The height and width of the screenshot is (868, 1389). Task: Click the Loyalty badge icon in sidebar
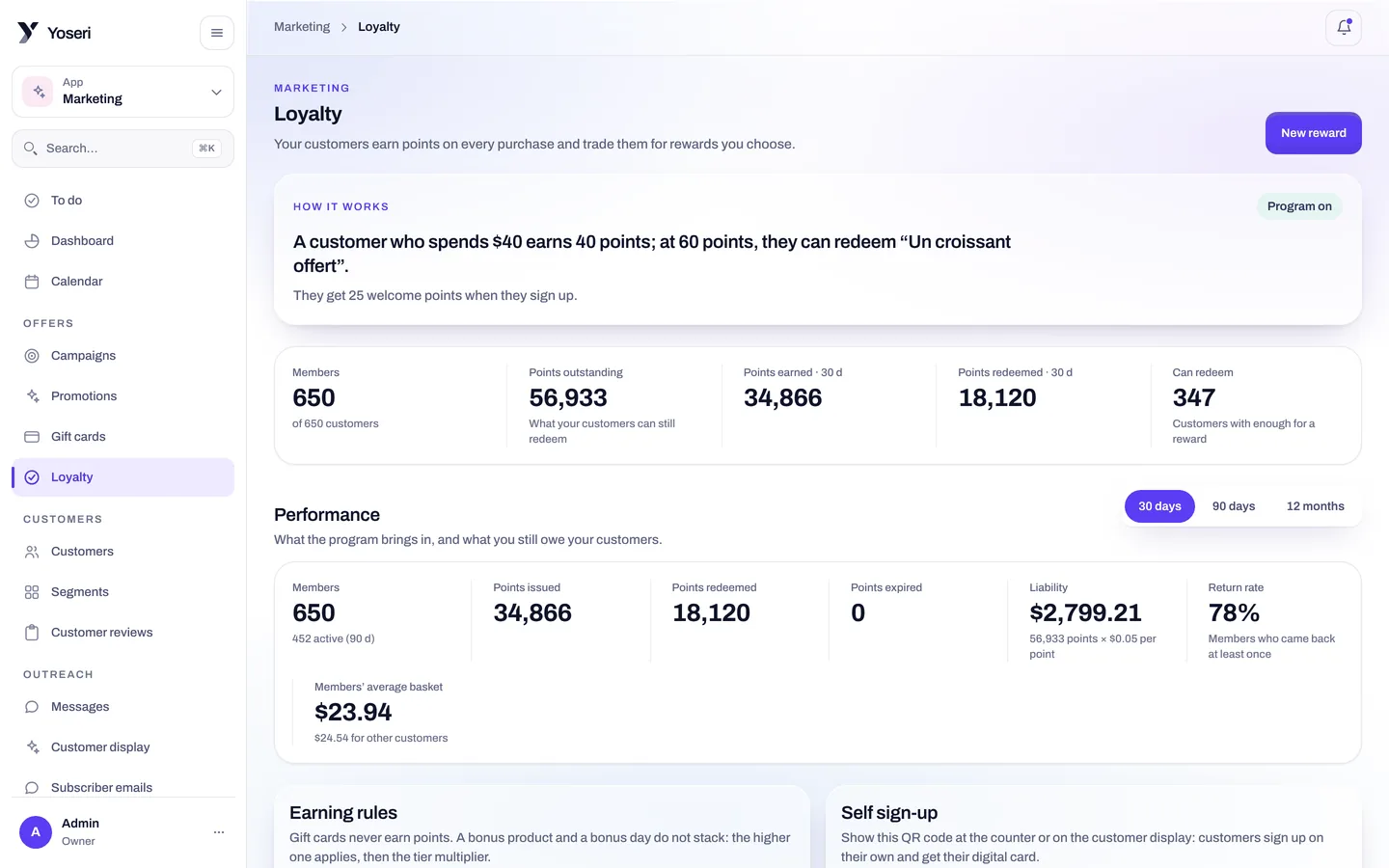[32, 477]
